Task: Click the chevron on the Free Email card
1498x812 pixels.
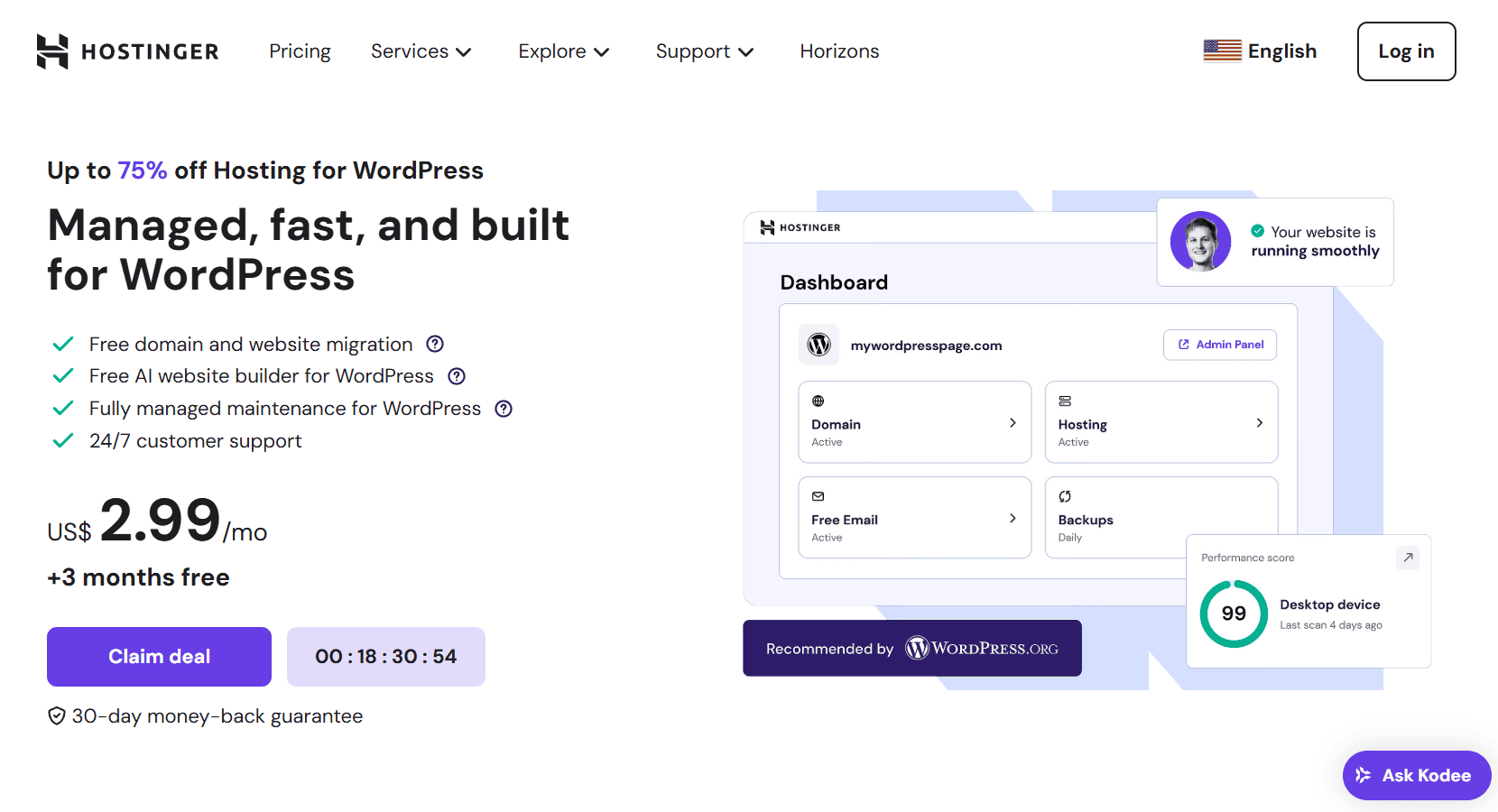Action: [x=1013, y=518]
